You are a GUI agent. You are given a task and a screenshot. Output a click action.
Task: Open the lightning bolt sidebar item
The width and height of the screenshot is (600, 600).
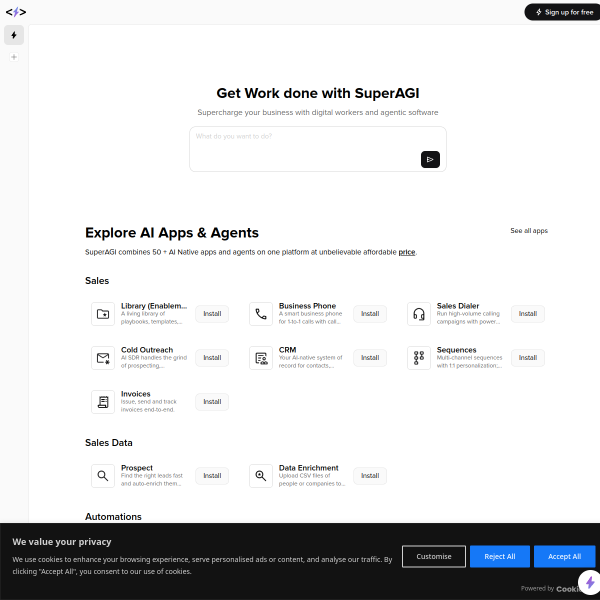click(x=14, y=35)
